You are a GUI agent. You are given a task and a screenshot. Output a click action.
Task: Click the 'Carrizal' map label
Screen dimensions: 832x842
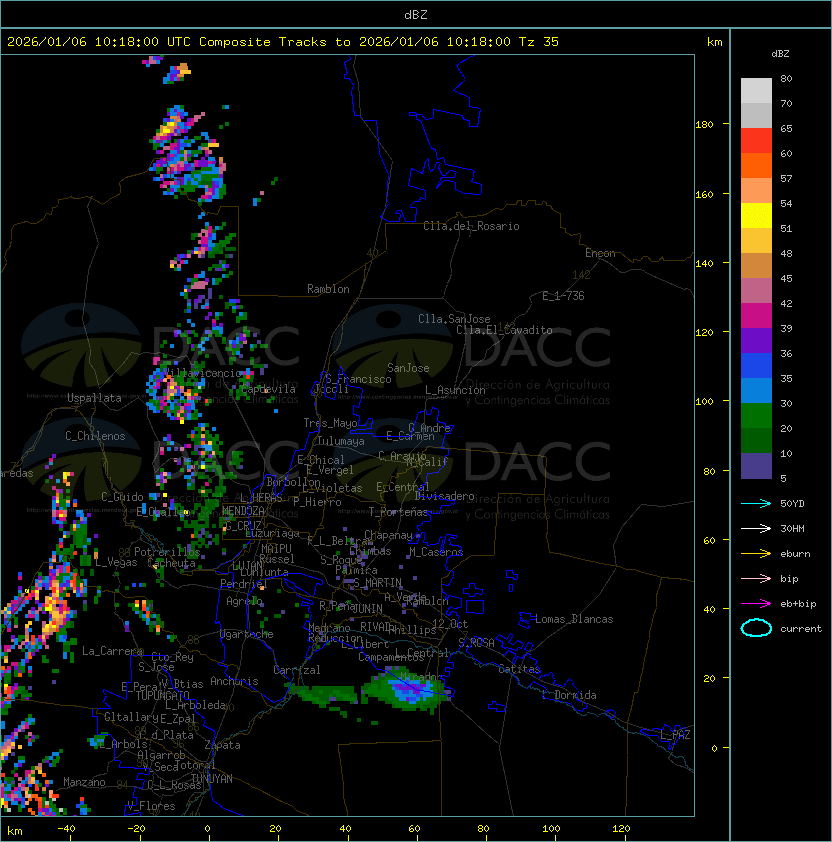click(297, 670)
